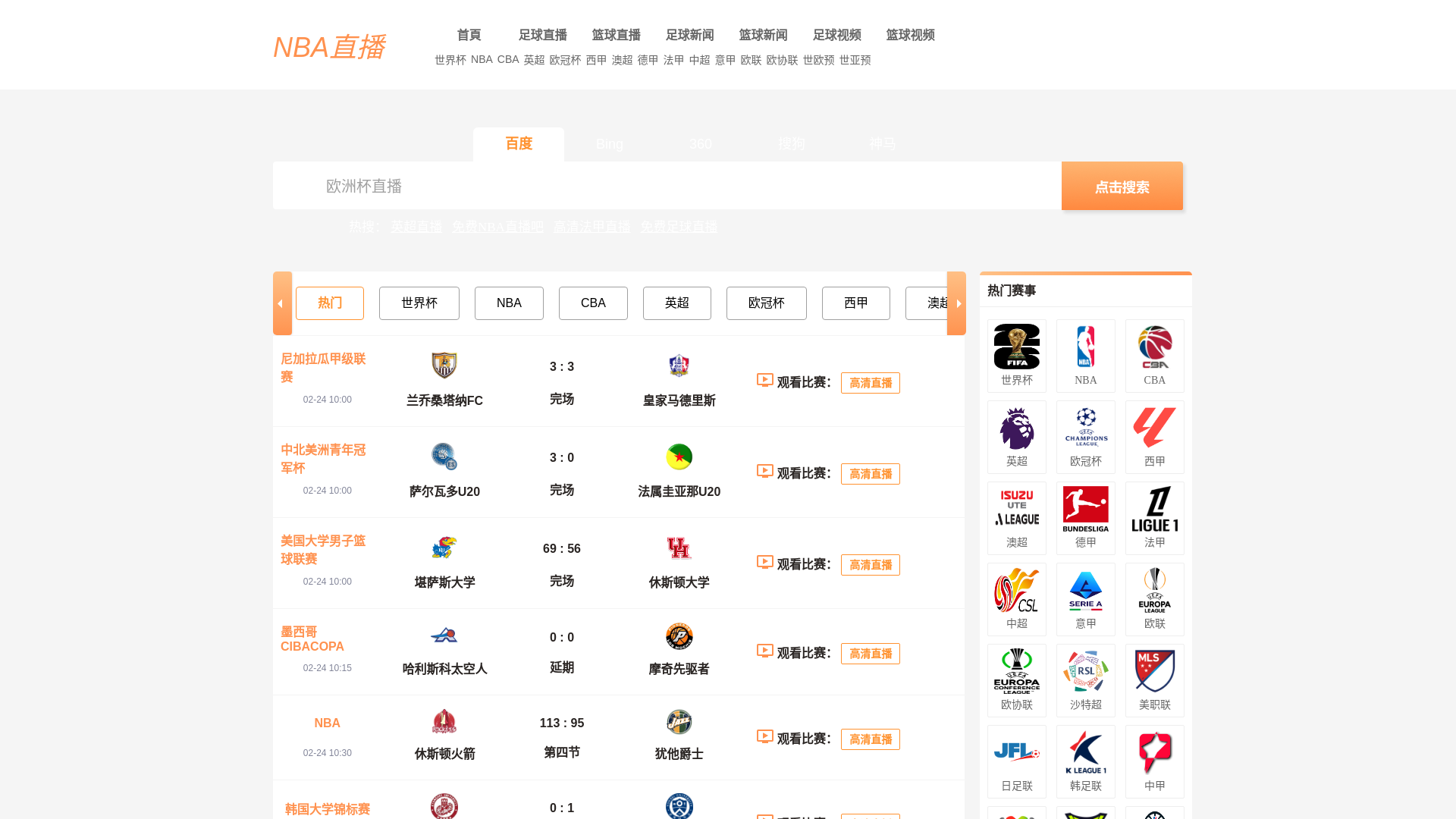Open the 欧协联 Conference League tile
The height and width of the screenshot is (819, 1456).
click(1016, 680)
